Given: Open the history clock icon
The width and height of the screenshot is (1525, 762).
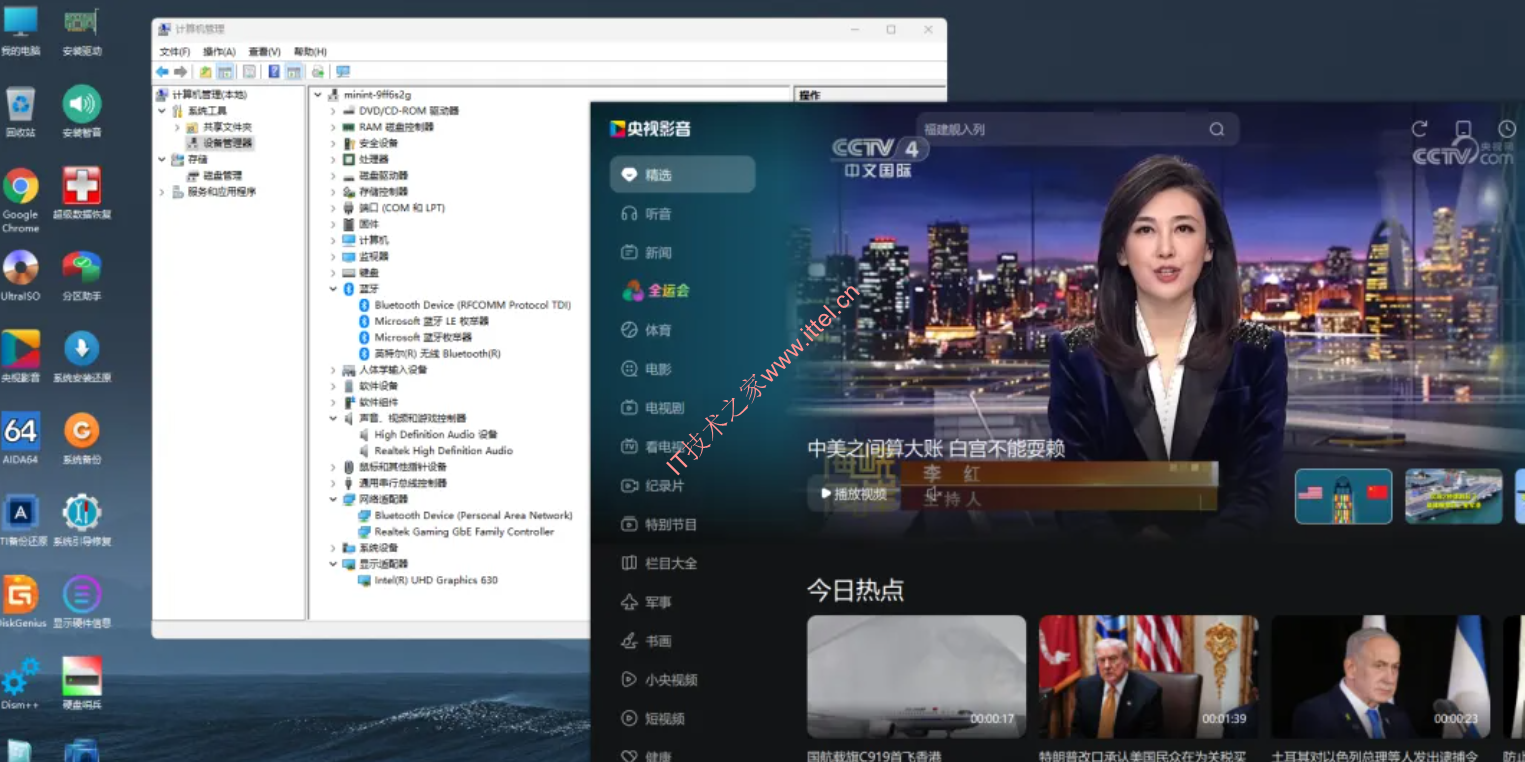Looking at the screenshot, I should 1507,129.
